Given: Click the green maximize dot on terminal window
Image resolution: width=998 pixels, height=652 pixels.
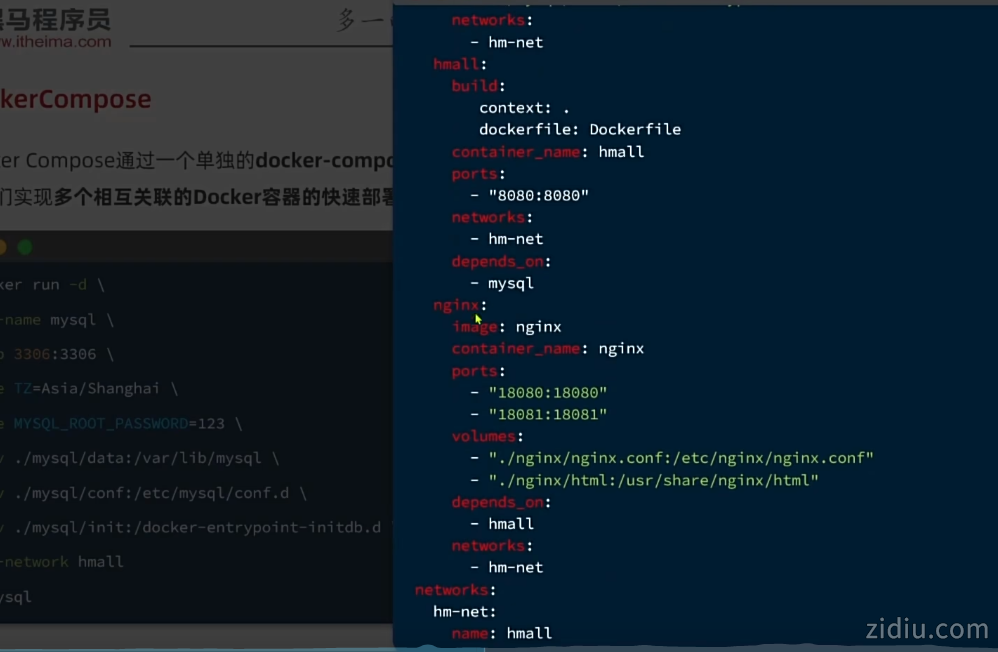Looking at the screenshot, I should pos(25,247).
